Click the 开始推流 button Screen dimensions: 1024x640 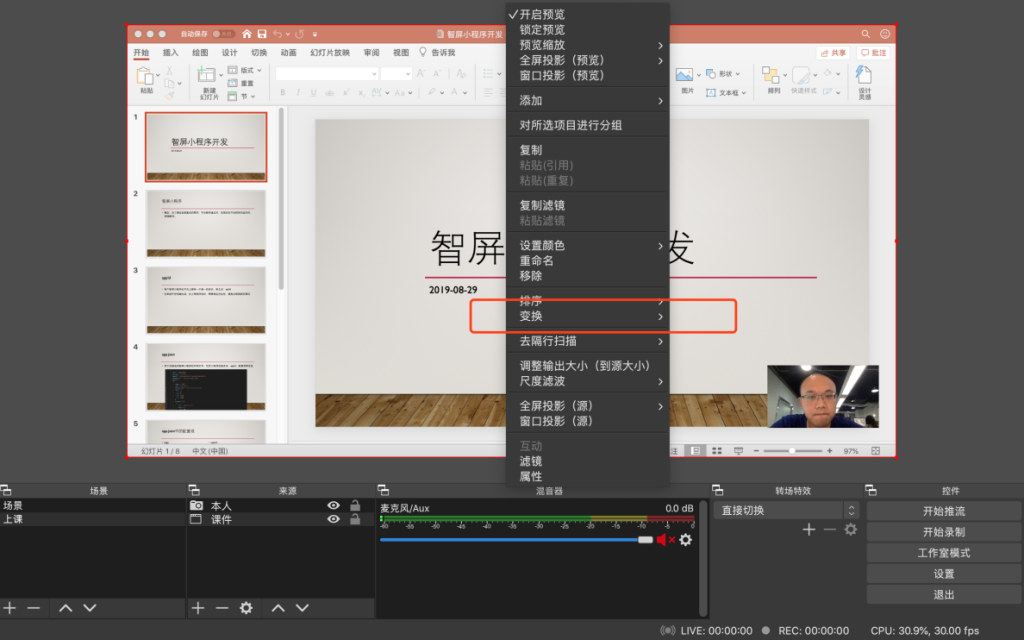click(943, 511)
